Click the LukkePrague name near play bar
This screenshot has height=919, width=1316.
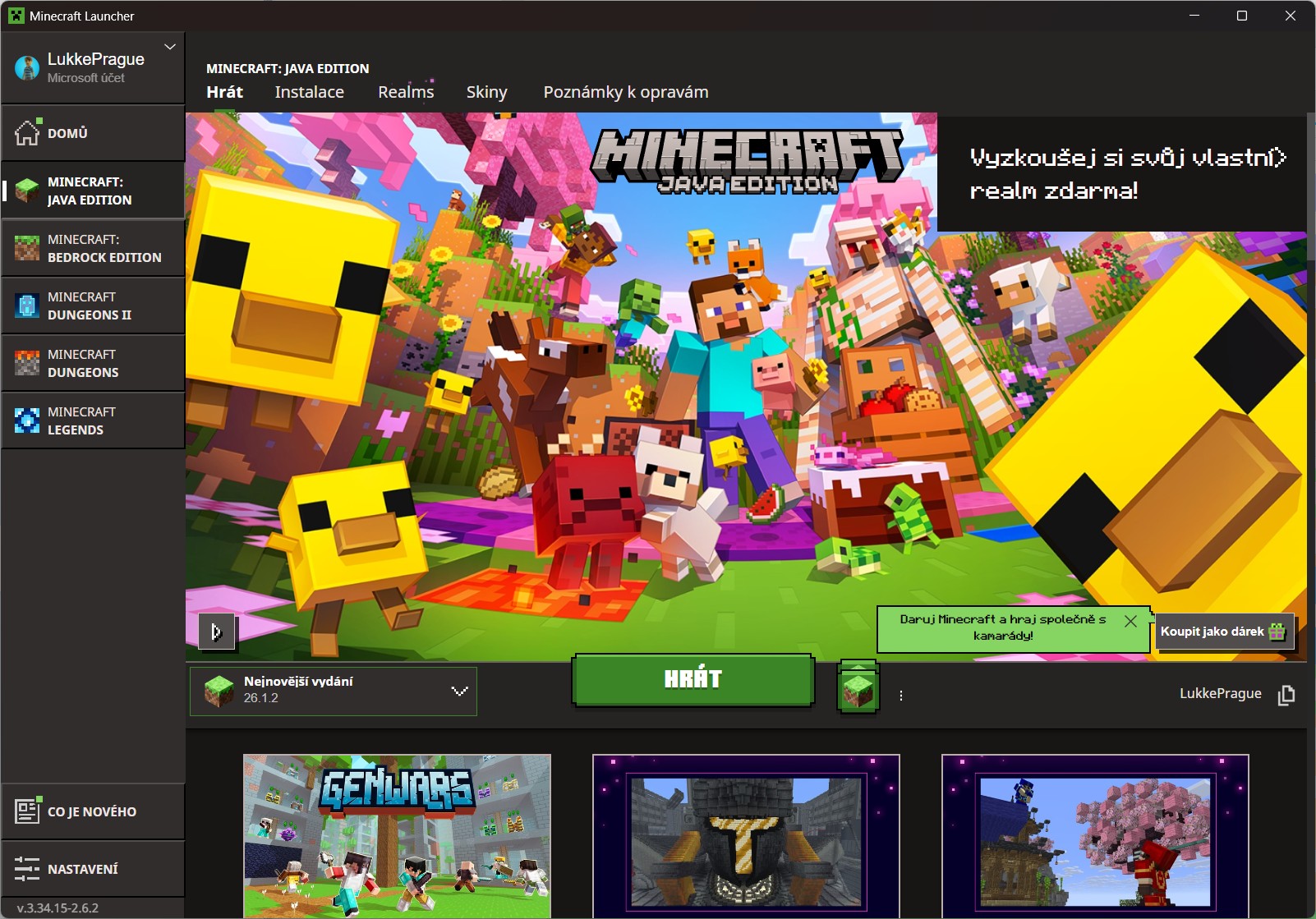click(x=1221, y=693)
